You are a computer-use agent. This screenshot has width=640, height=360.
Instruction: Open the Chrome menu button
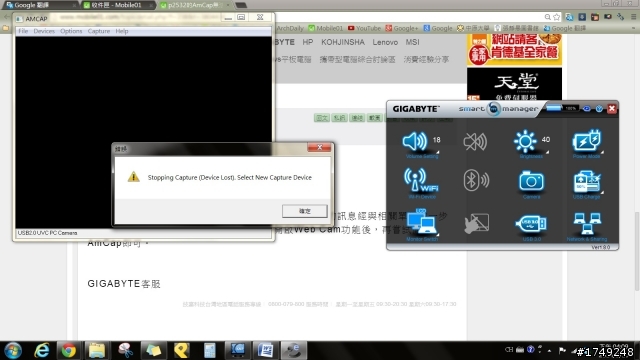pyautogui.click(x=633, y=17)
